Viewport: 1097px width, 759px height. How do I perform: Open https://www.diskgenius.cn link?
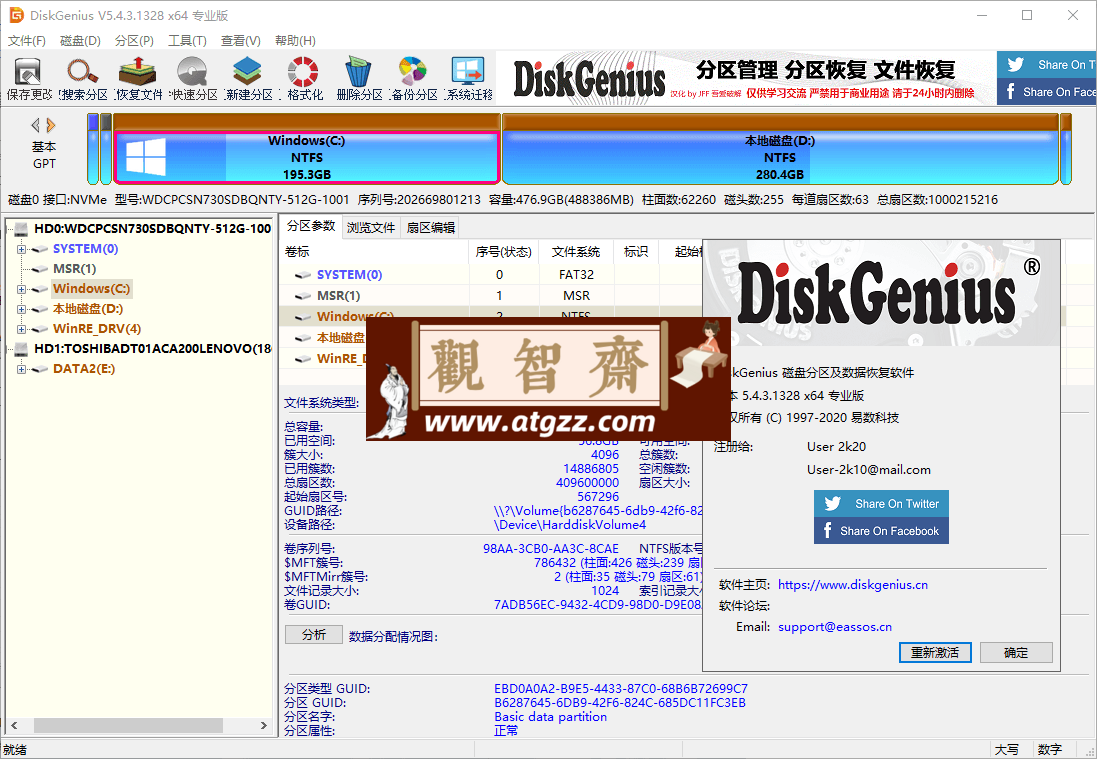coord(853,585)
